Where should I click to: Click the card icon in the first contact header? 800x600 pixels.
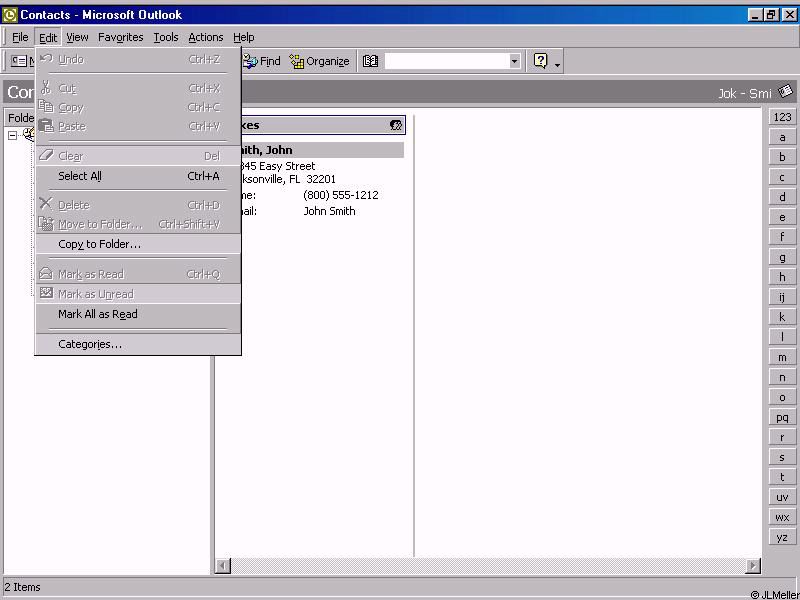(x=396, y=125)
